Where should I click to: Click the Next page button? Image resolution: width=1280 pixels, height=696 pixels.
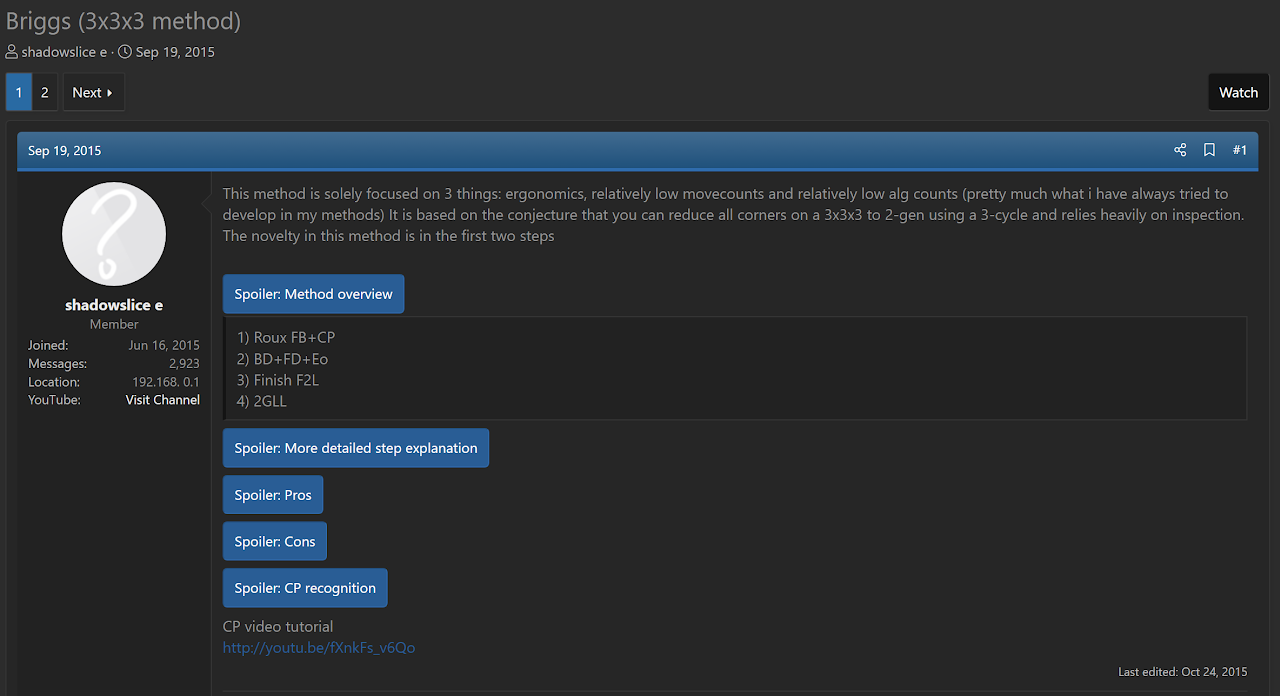point(93,92)
